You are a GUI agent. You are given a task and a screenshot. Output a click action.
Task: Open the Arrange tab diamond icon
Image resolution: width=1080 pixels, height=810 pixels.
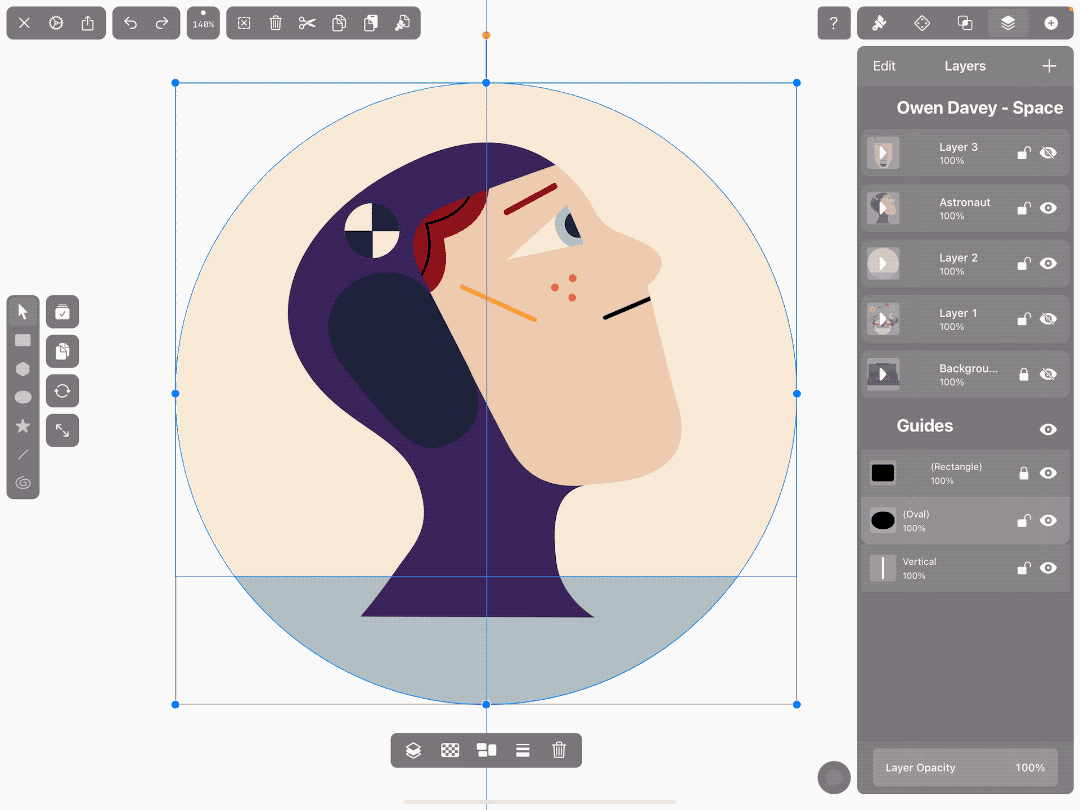[922, 23]
